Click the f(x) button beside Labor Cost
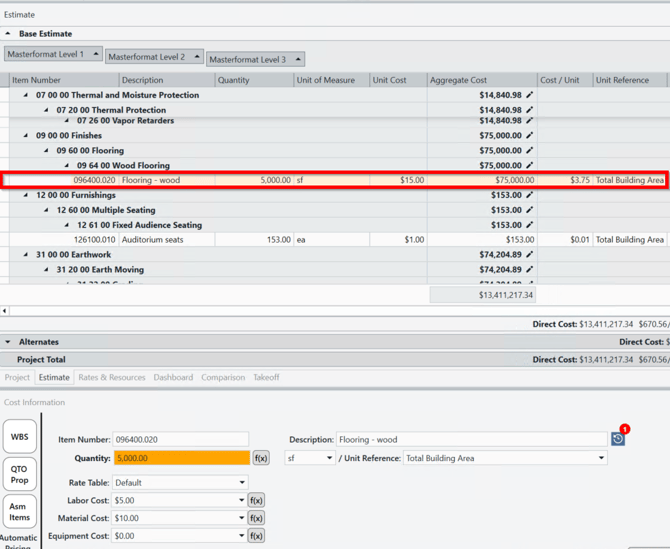The height and width of the screenshot is (549, 670). 256,500
